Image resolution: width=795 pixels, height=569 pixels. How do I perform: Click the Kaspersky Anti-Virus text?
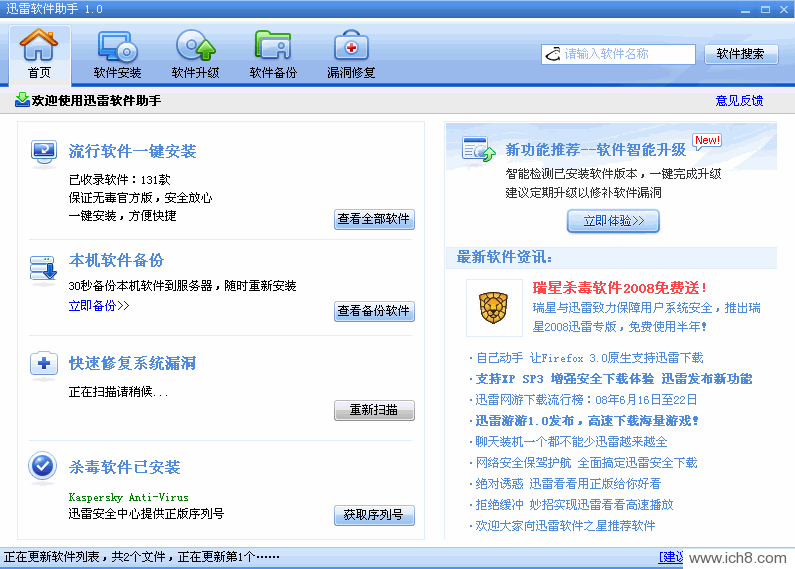(x=129, y=497)
